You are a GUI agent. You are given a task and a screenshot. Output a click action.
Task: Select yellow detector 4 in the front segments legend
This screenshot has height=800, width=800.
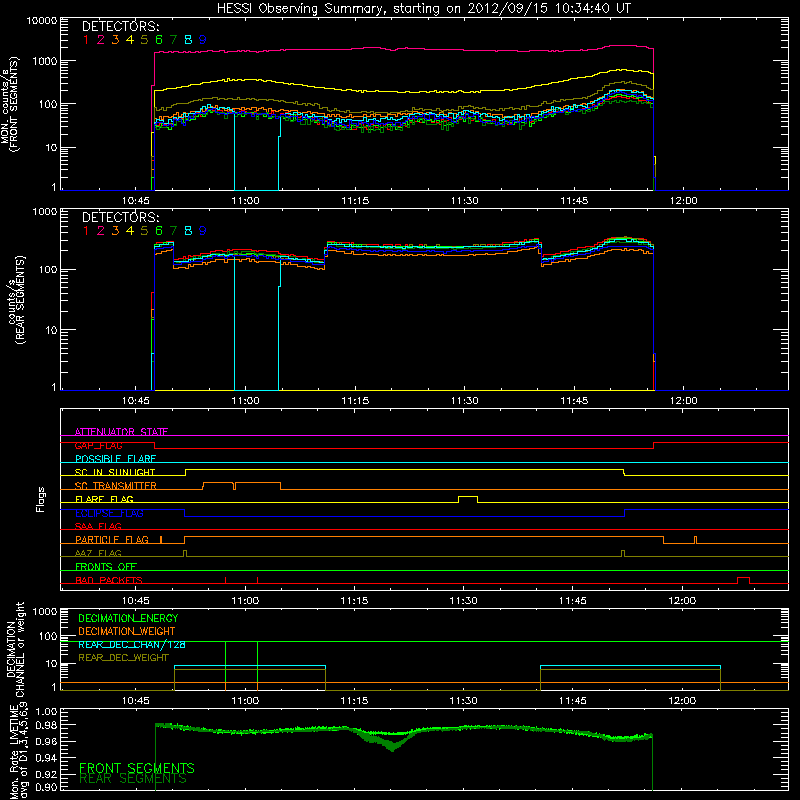[x=130, y=40]
